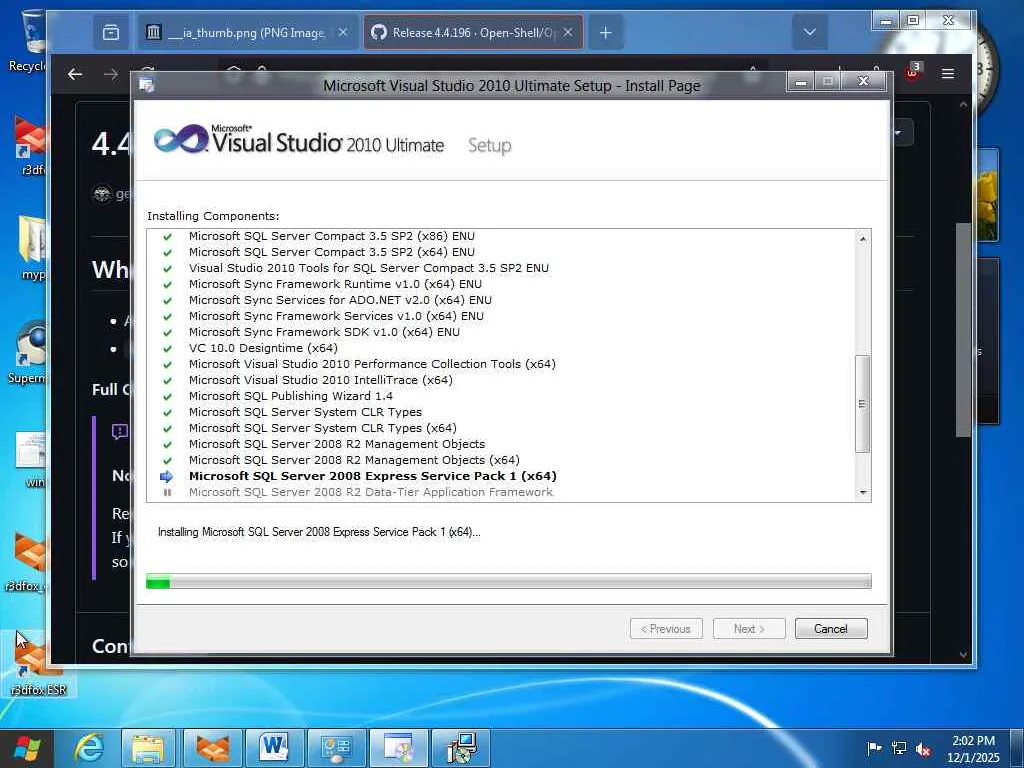Click the disabled Next button in setup
The width and height of the screenshot is (1024, 768).
point(749,628)
